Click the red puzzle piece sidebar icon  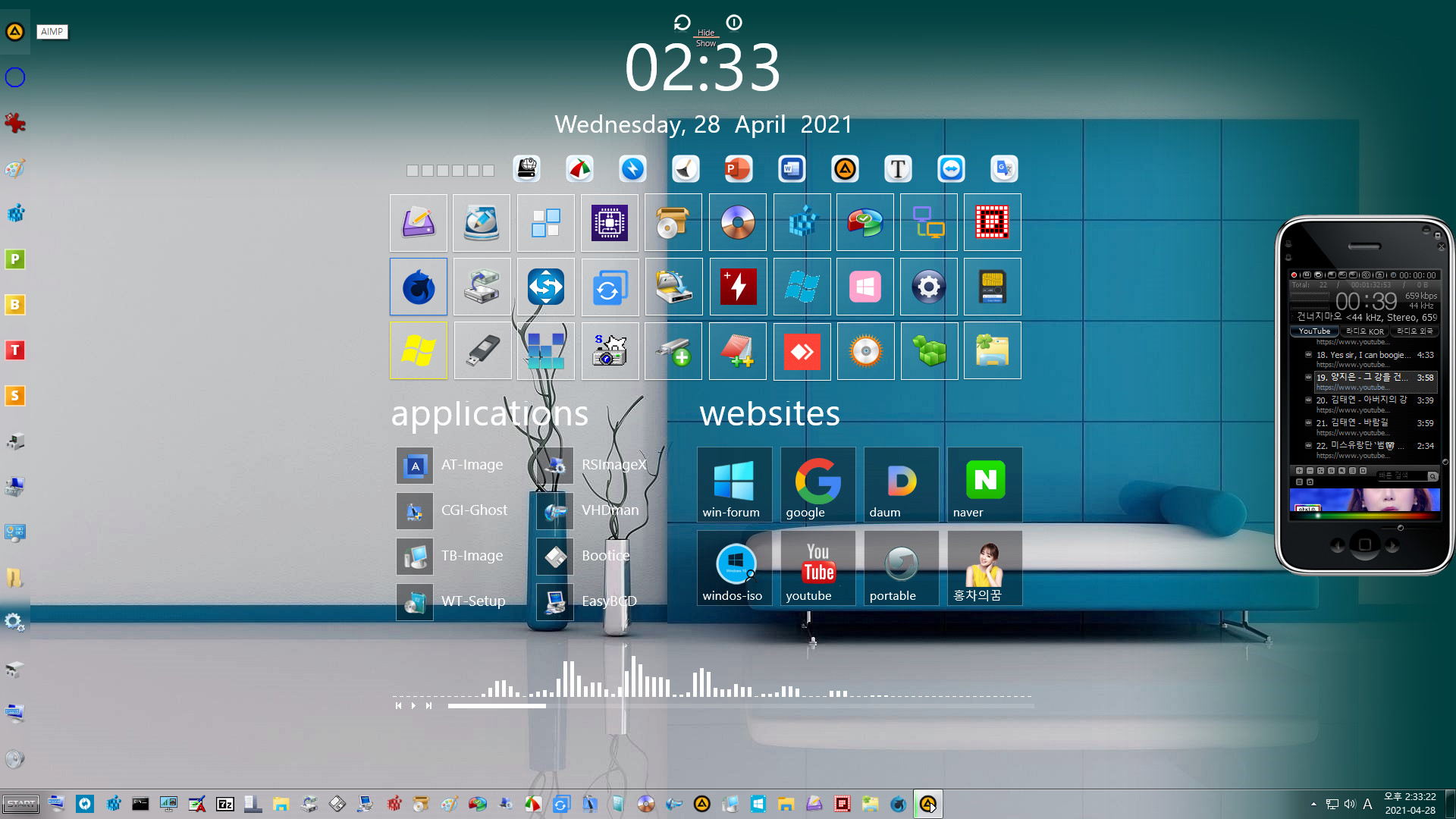(15, 123)
